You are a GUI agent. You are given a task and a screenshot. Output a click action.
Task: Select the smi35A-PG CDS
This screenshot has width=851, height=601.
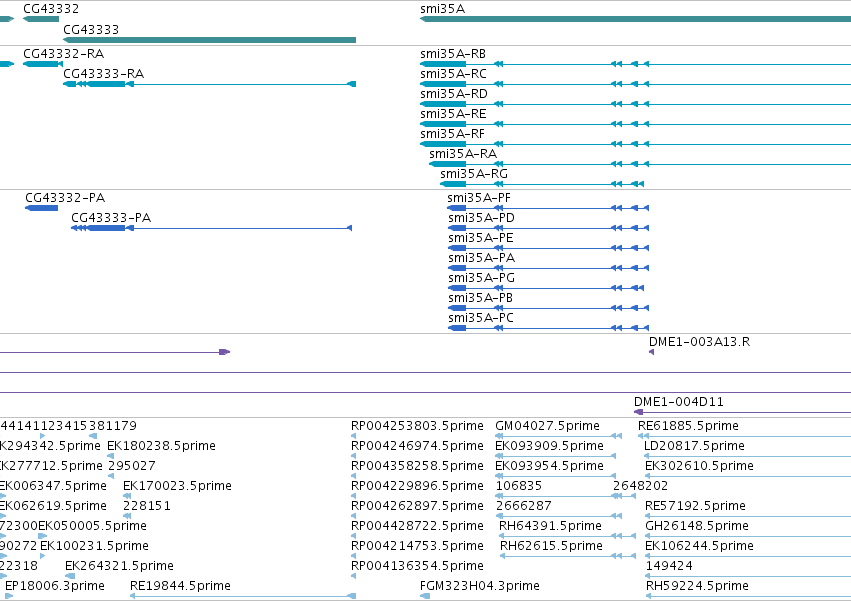481,278
